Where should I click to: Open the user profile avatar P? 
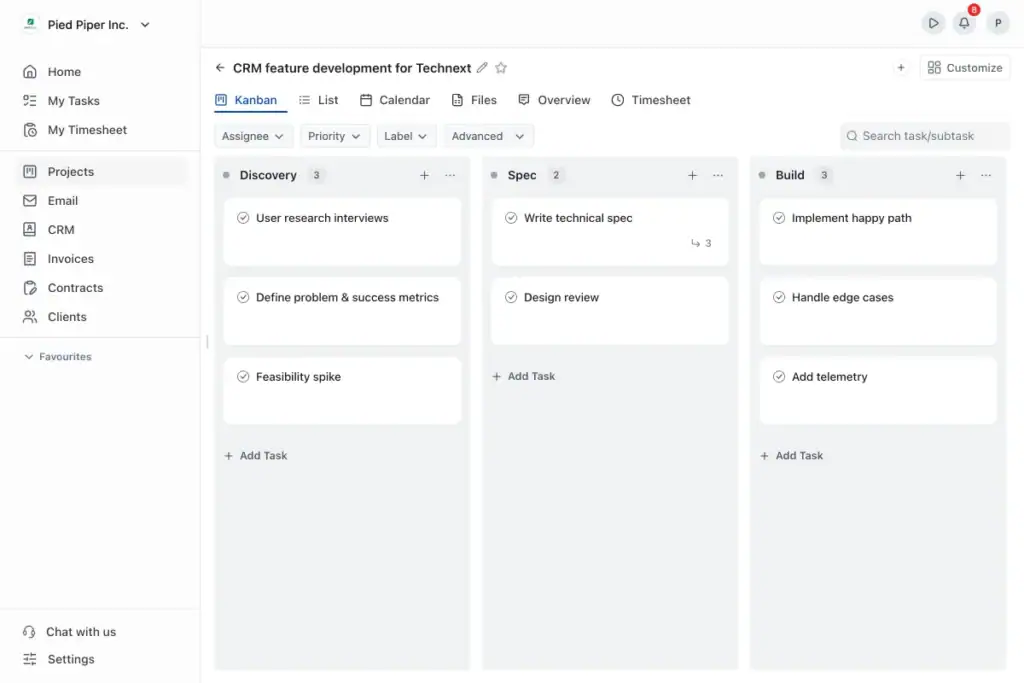[997, 24]
